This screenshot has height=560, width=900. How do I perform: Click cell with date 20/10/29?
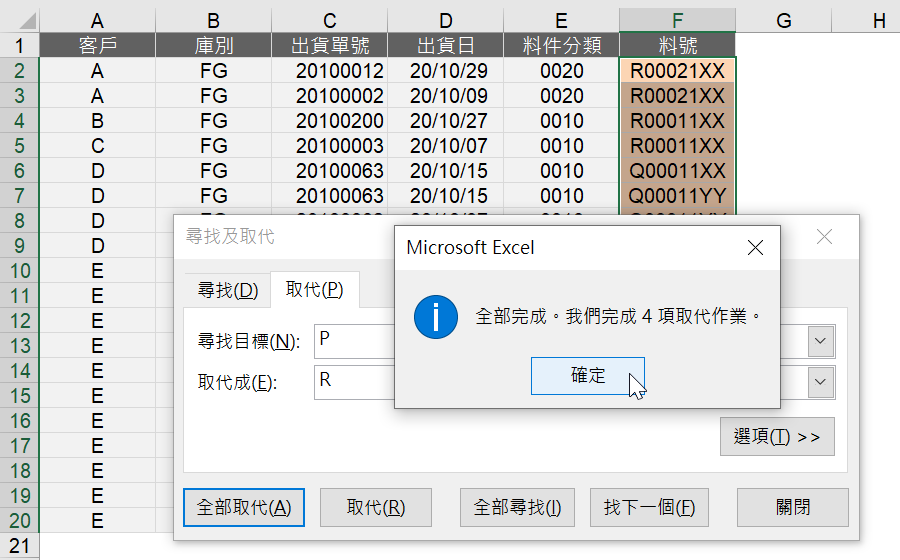click(x=445, y=71)
